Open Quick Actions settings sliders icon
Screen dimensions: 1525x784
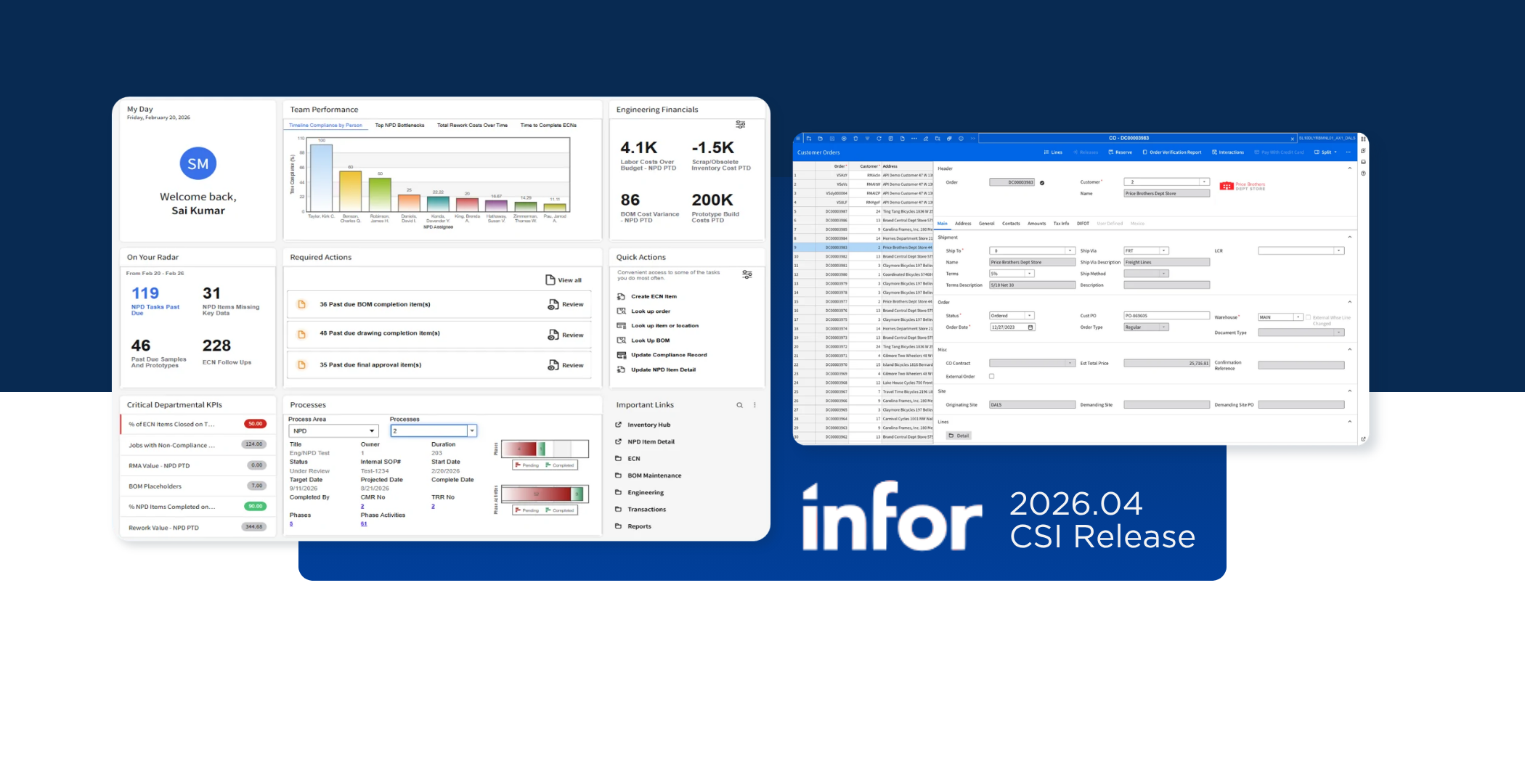[747, 274]
